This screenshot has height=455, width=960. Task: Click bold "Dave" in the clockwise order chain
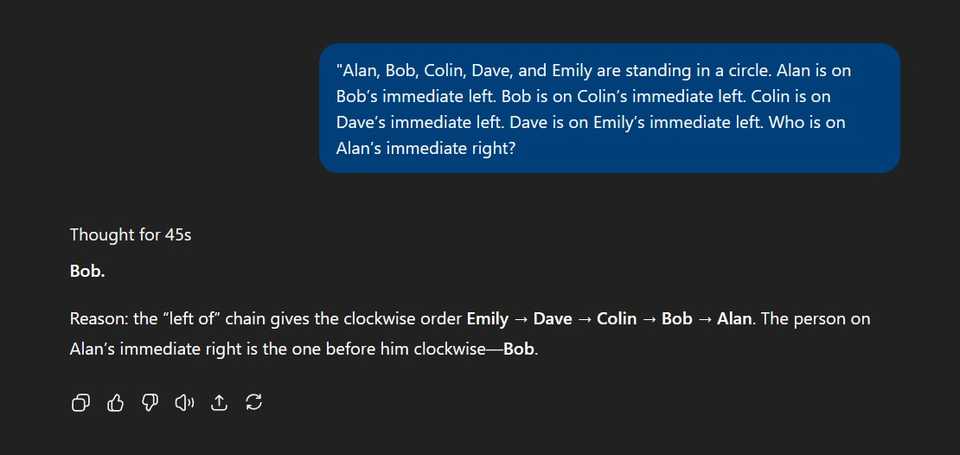553,319
